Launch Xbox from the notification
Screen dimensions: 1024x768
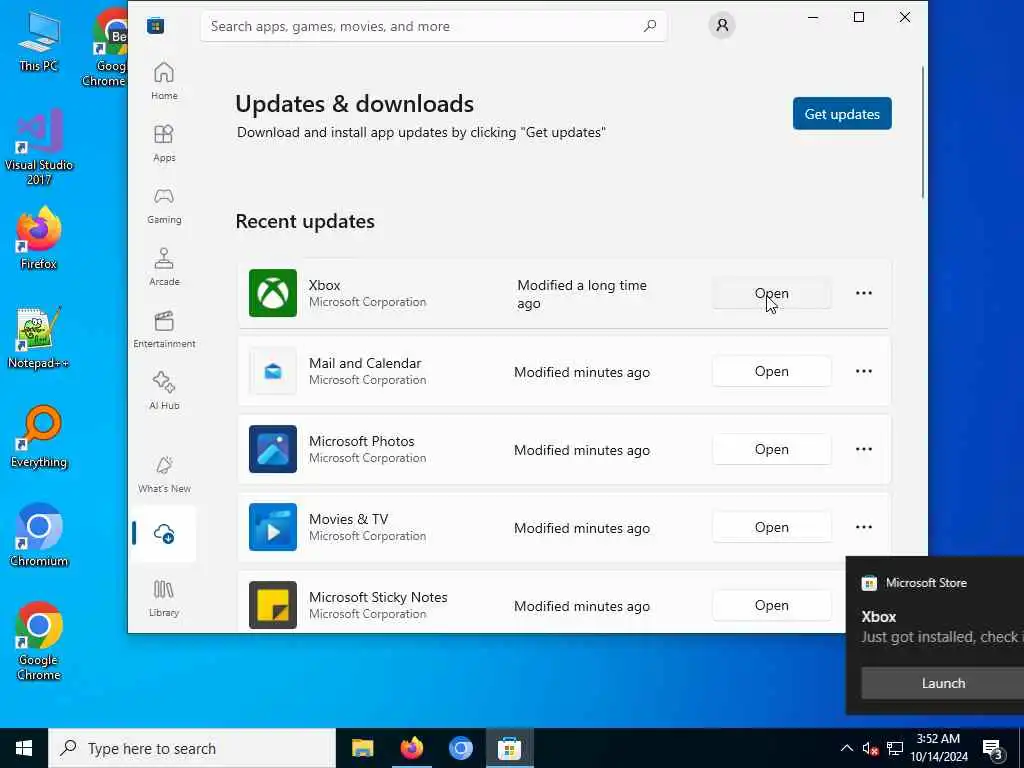[x=942, y=683]
